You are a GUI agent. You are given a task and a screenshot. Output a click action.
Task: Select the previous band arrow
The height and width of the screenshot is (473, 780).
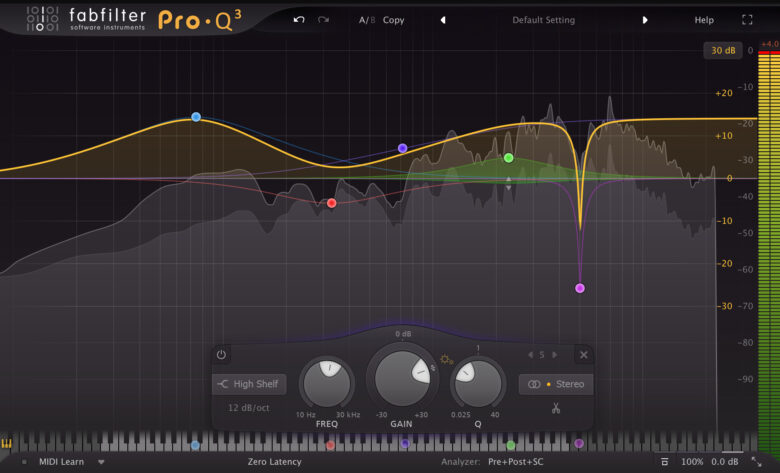(x=530, y=355)
